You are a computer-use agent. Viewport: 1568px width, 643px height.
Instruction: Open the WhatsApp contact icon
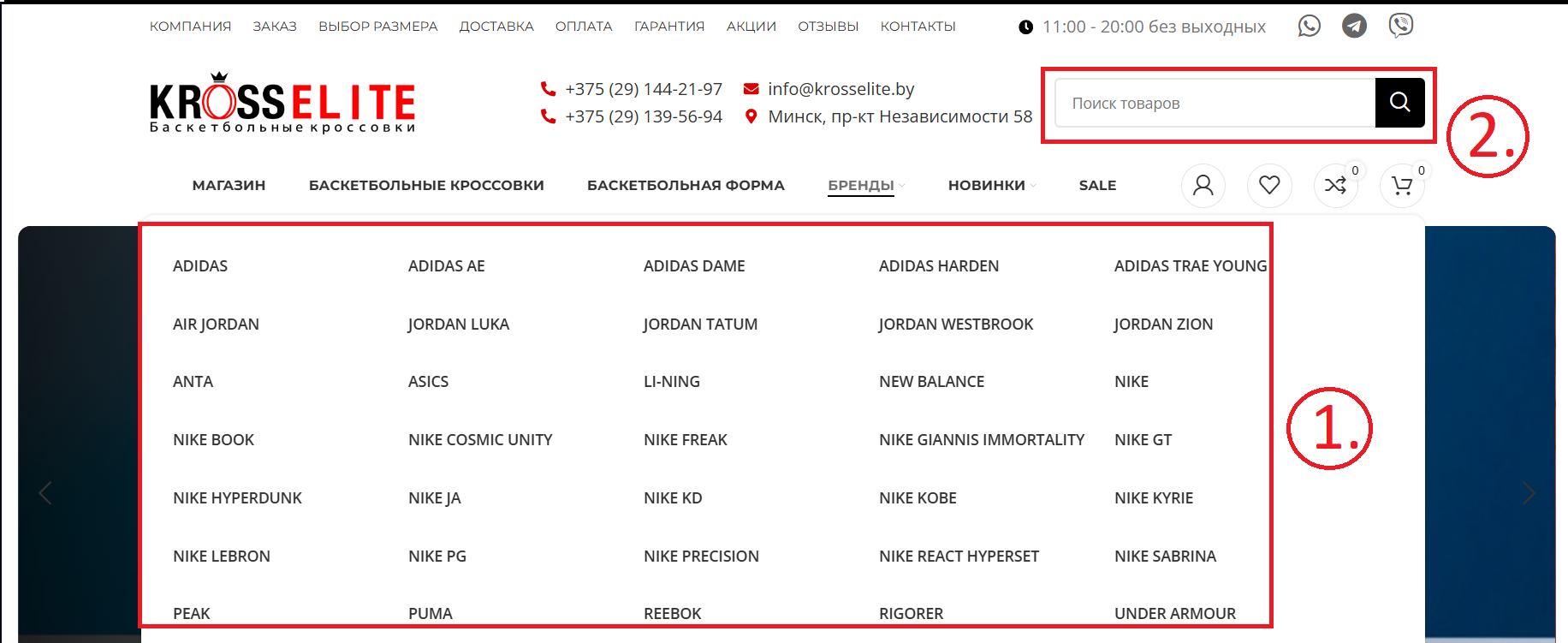tap(1309, 27)
